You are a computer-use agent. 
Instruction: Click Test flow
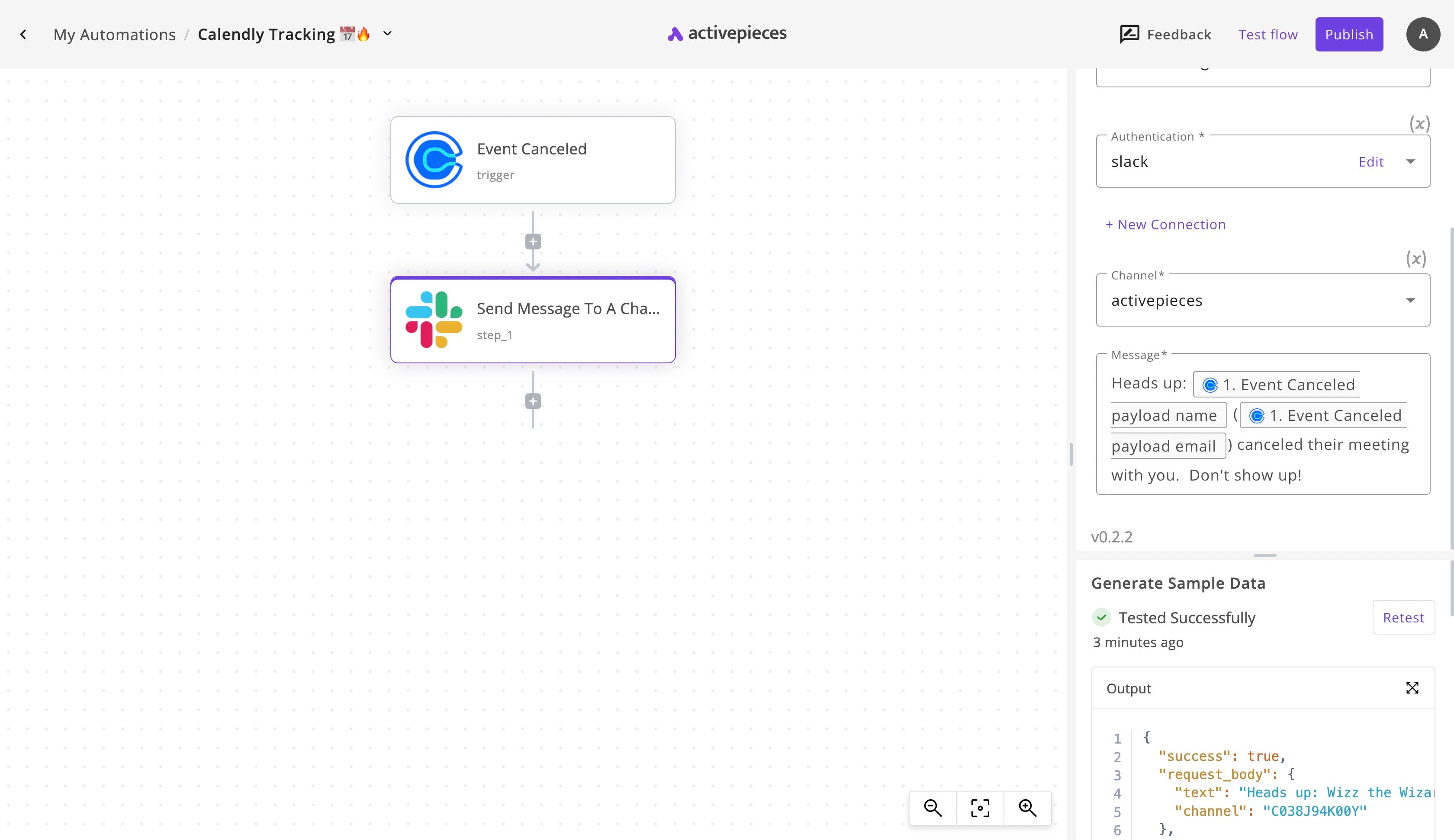click(x=1267, y=35)
